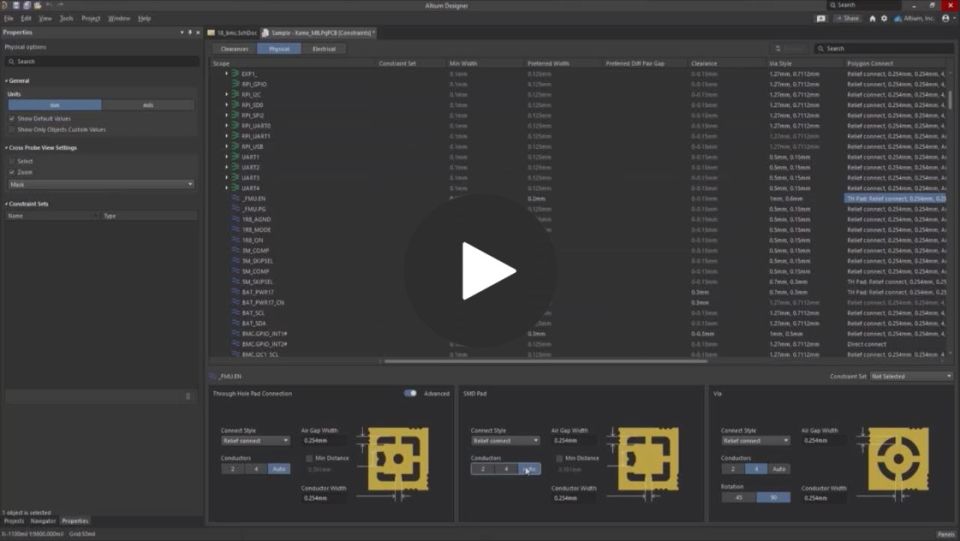Collapse the General section

tap(7, 81)
